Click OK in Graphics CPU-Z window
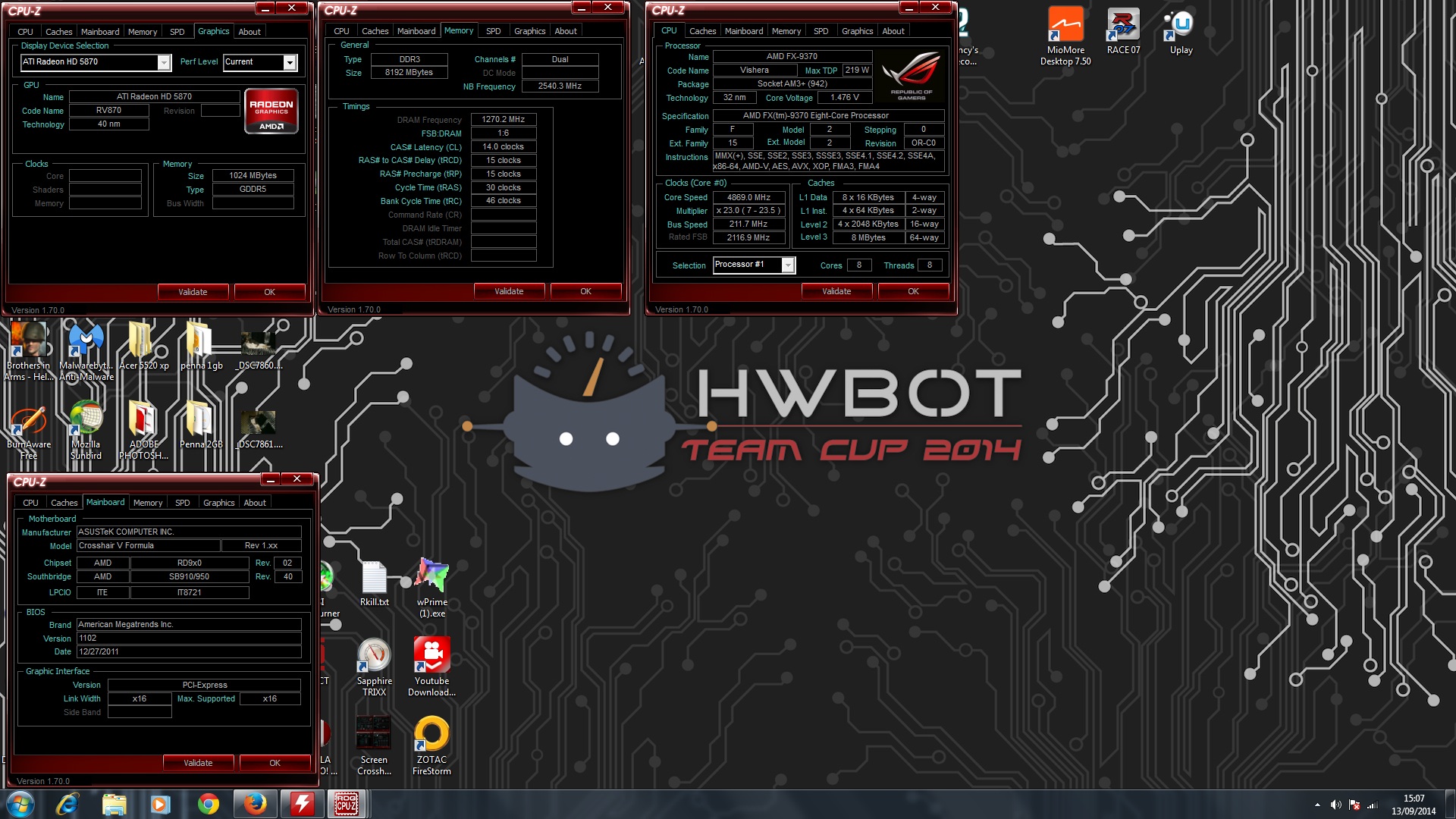 (269, 292)
